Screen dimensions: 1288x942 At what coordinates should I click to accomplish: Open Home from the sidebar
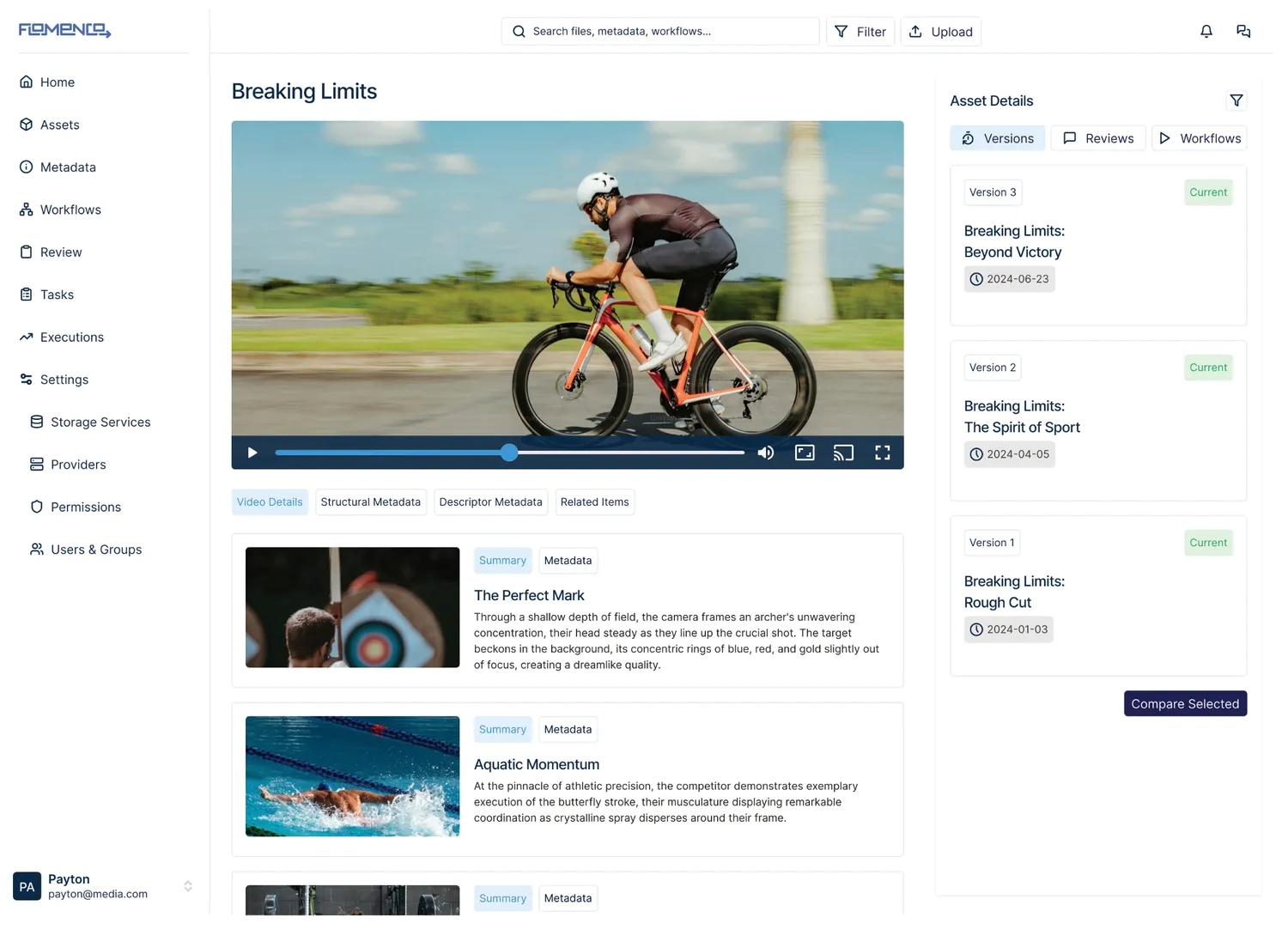(47, 82)
